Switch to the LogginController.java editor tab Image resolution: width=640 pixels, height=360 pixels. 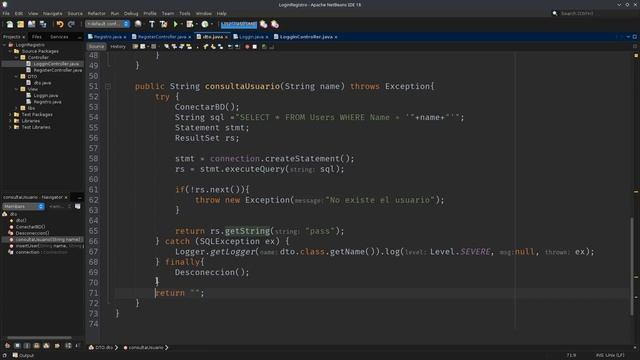pyautogui.click(x=306, y=37)
